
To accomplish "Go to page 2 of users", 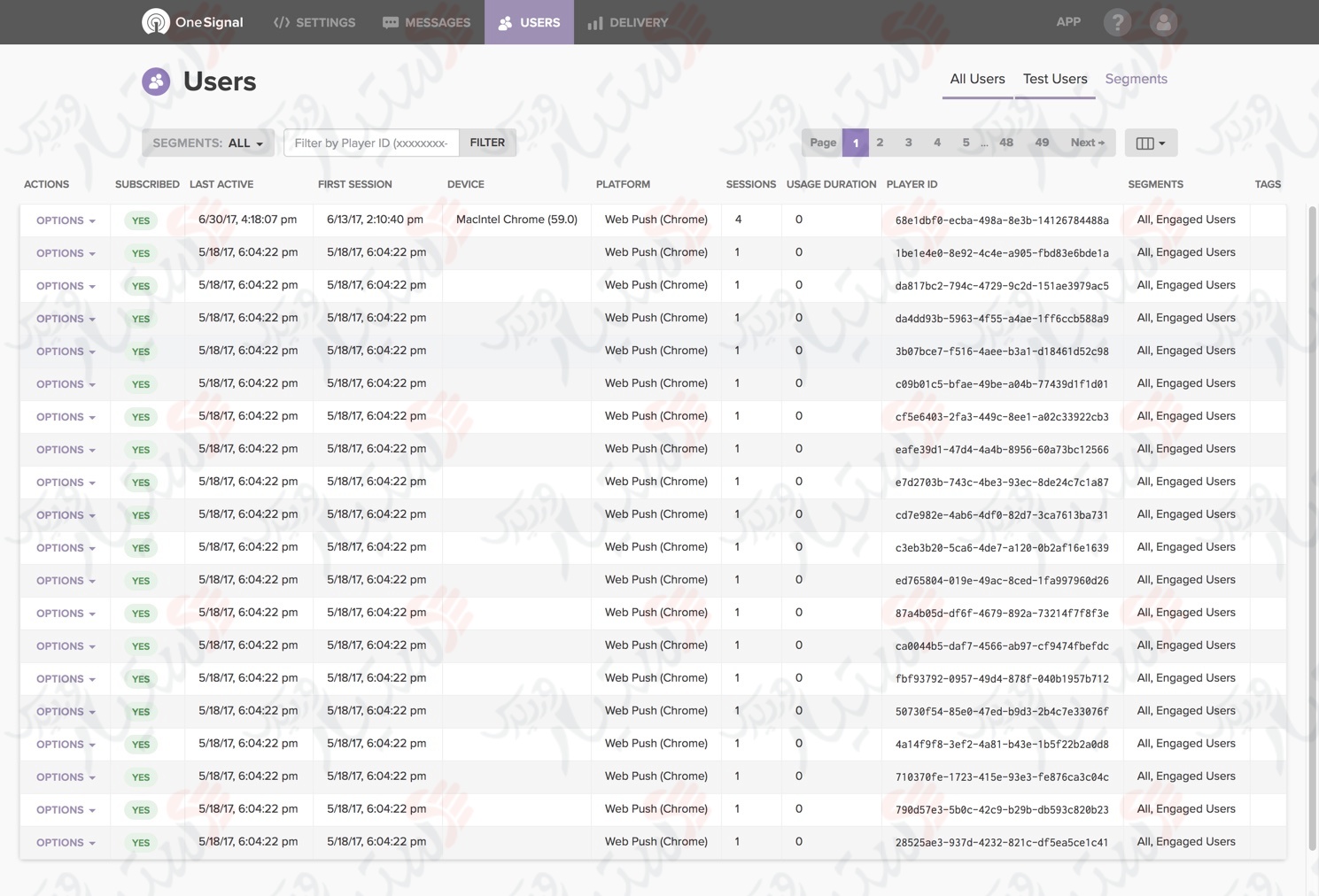I will click(880, 143).
